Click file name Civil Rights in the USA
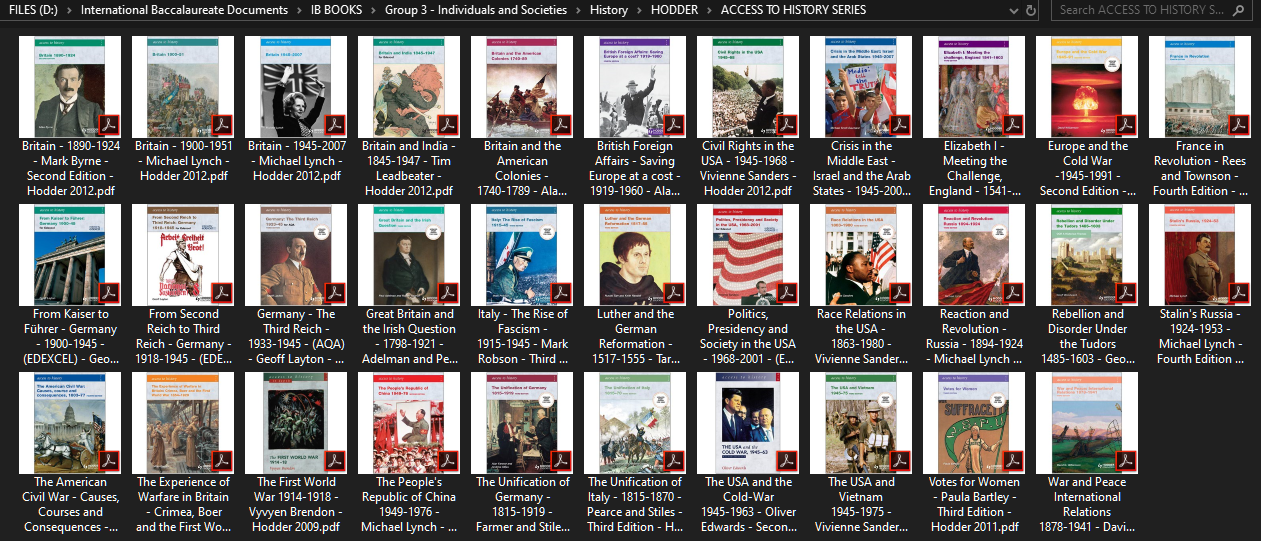This screenshot has width=1261, height=541. [748, 168]
